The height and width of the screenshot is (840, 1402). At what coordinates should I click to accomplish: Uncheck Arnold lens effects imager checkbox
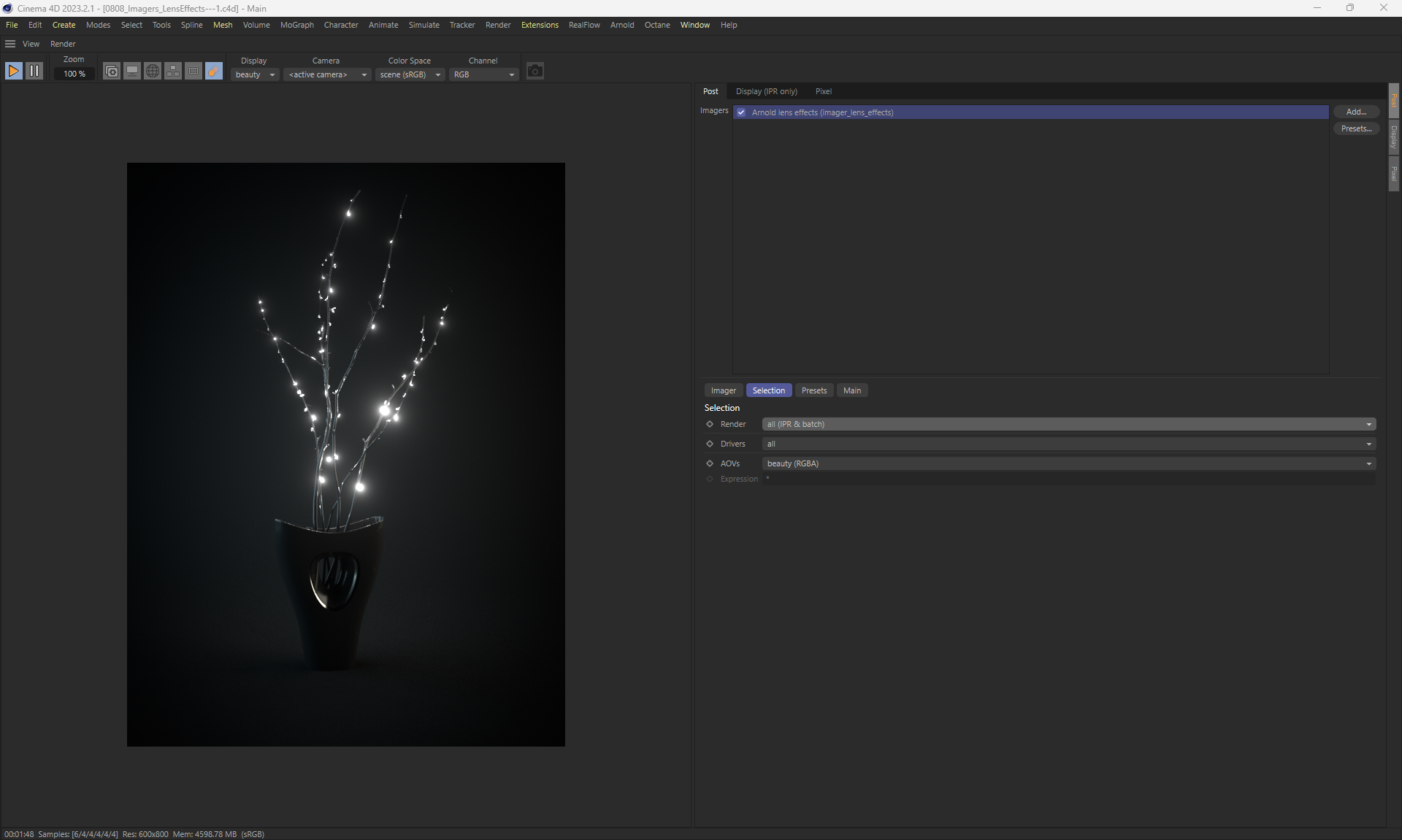[741, 112]
